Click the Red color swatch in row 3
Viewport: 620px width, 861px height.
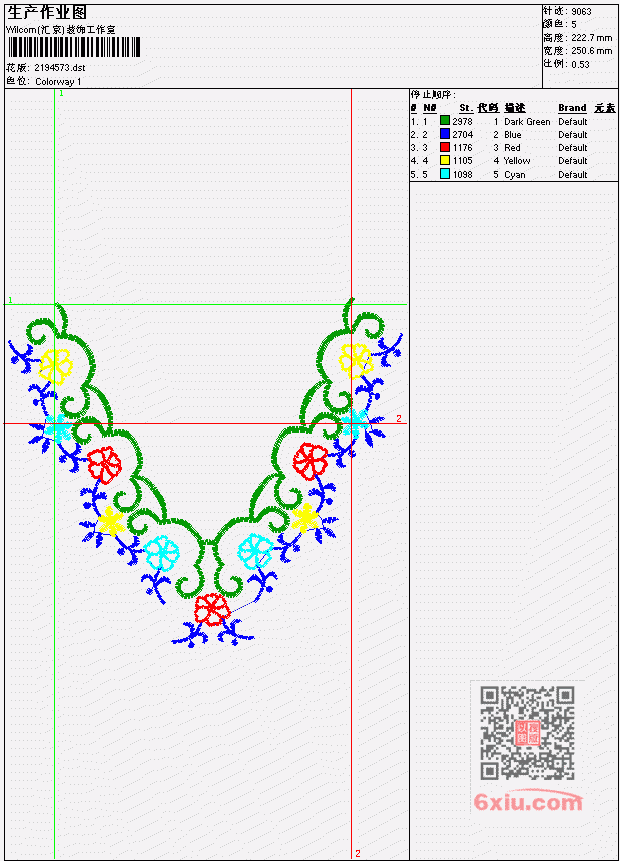[x=445, y=147]
